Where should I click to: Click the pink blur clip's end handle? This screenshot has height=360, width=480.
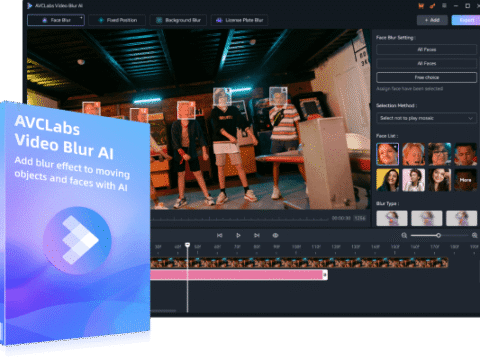[x=325, y=275]
